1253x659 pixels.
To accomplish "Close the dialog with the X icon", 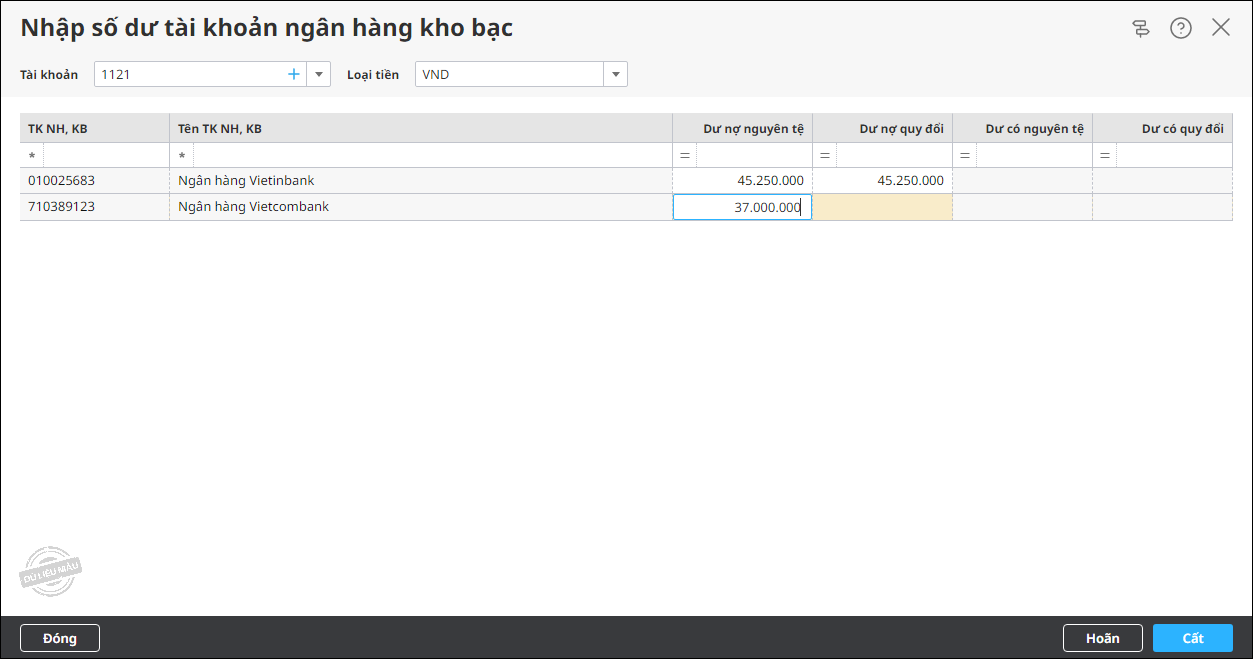I will click(1221, 28).
